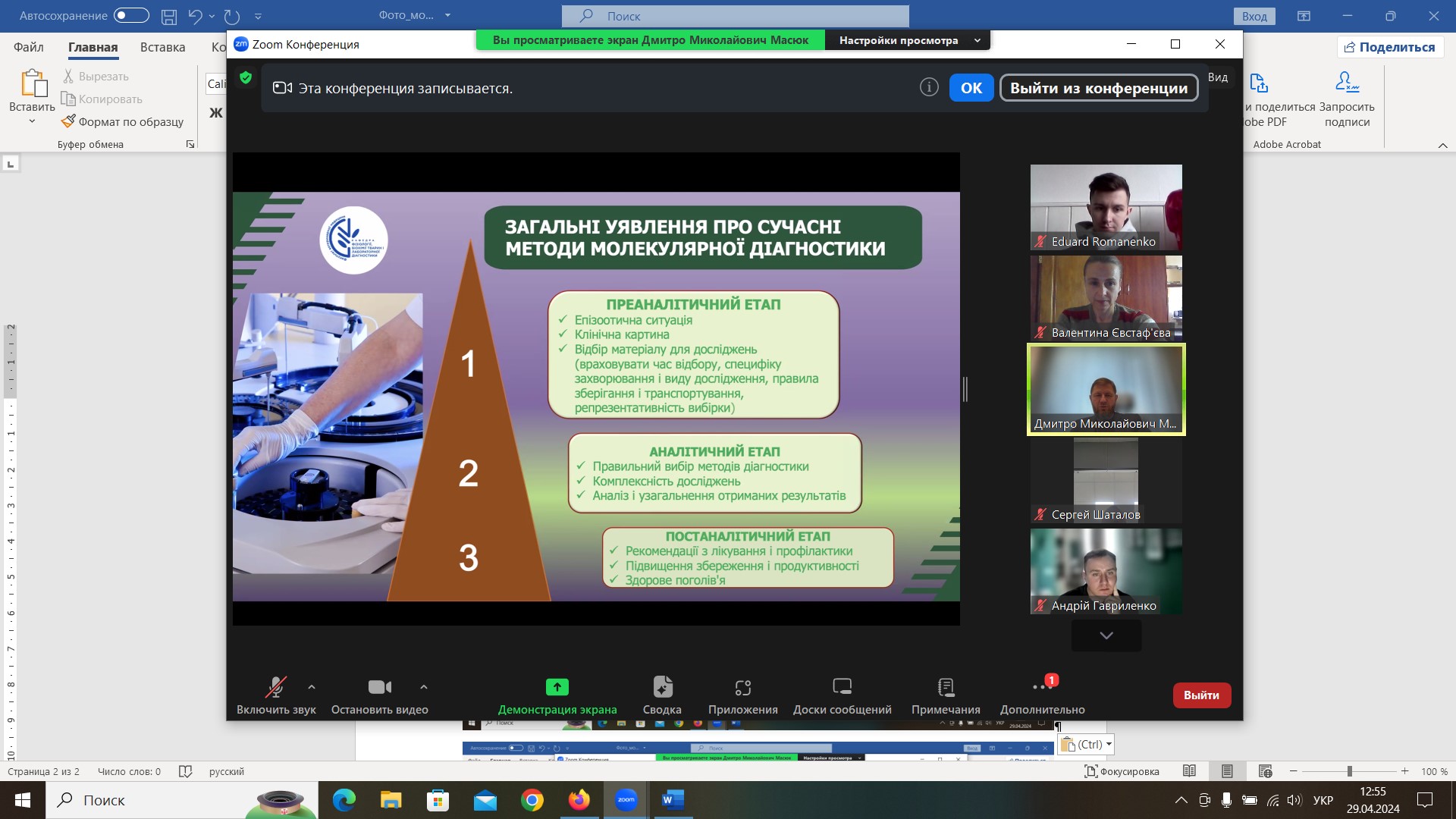Click Демонстрация экрана share screen icon
Screen dimensions: 1456x819
(x=557, y=687)
